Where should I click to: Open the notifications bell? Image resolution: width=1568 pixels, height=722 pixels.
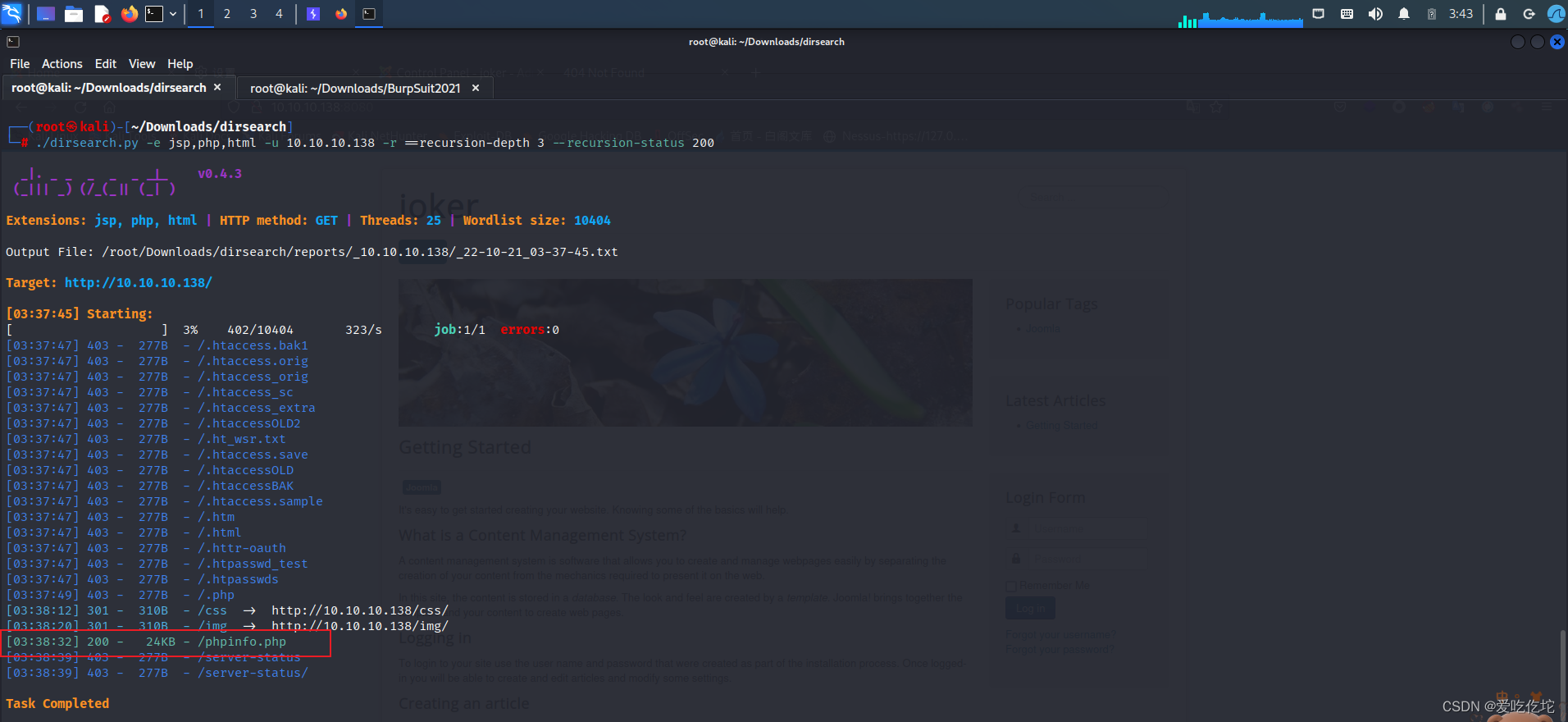click(x=1404, y=14)
